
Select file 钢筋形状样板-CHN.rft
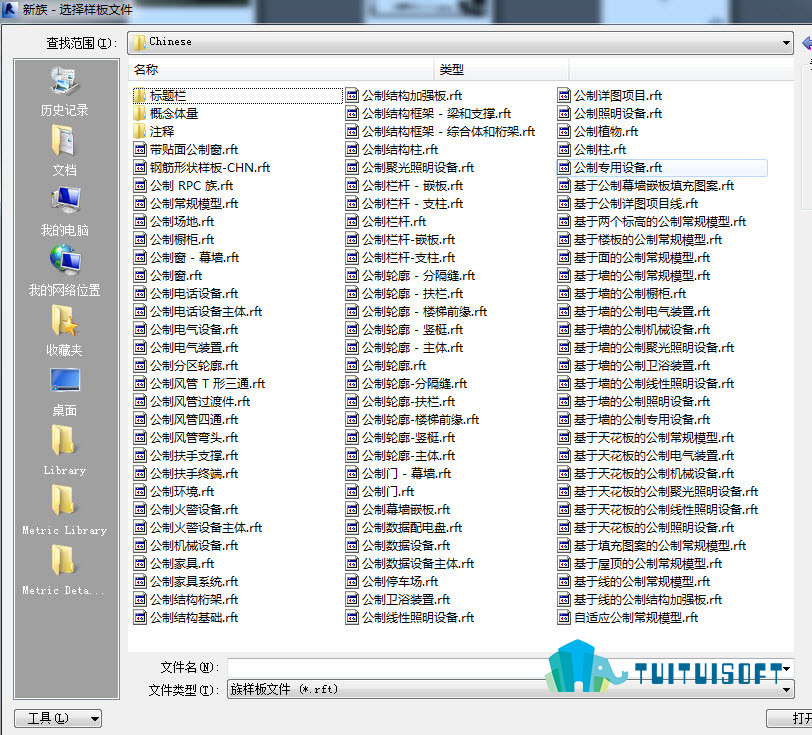pos(202,168)
